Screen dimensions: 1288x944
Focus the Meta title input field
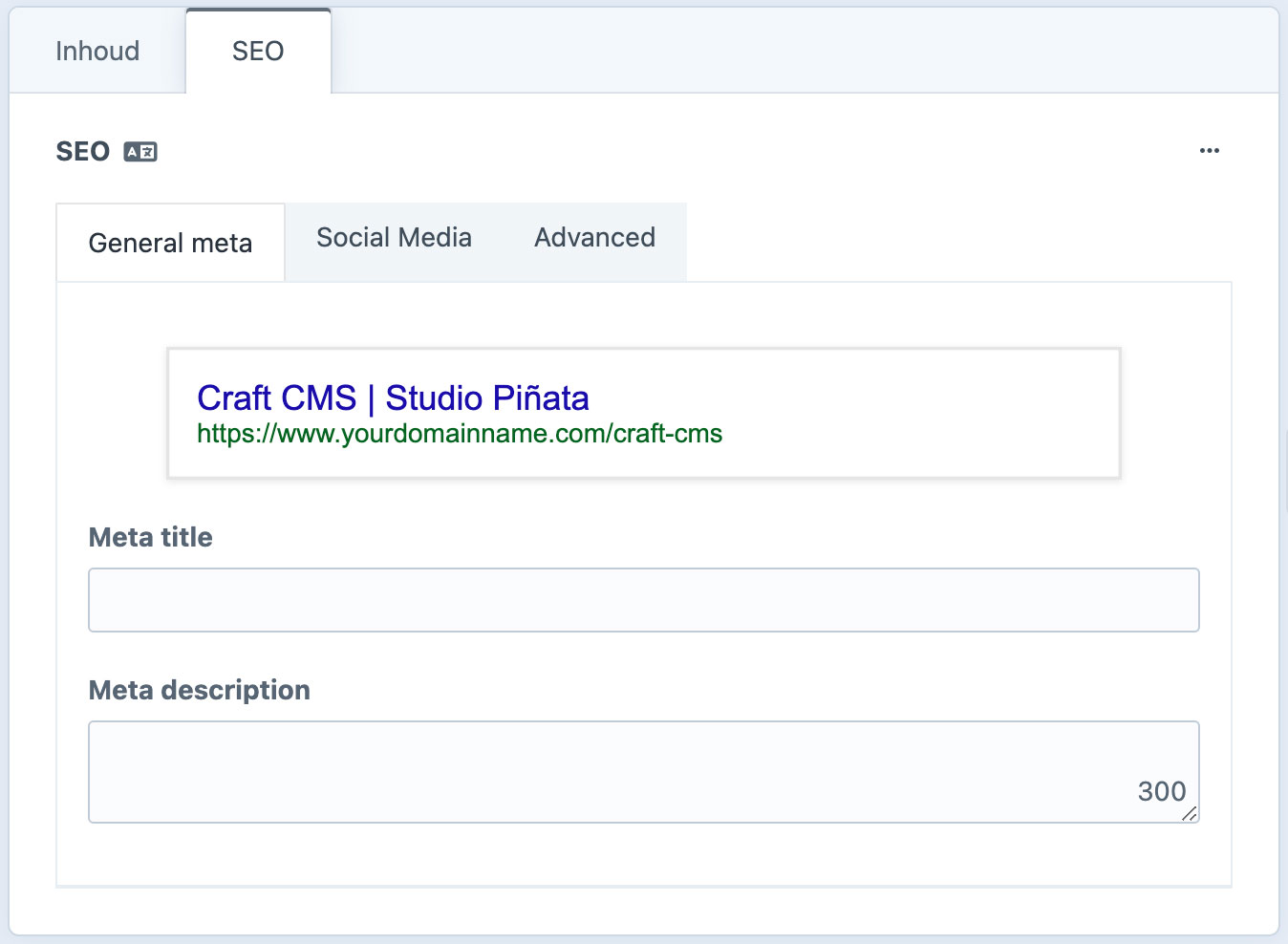[x=643, y=600]
